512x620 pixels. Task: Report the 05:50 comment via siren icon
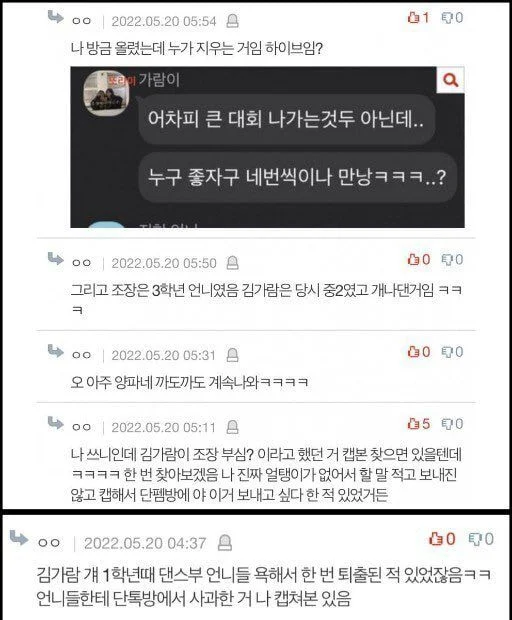click(x=232, y=263)
